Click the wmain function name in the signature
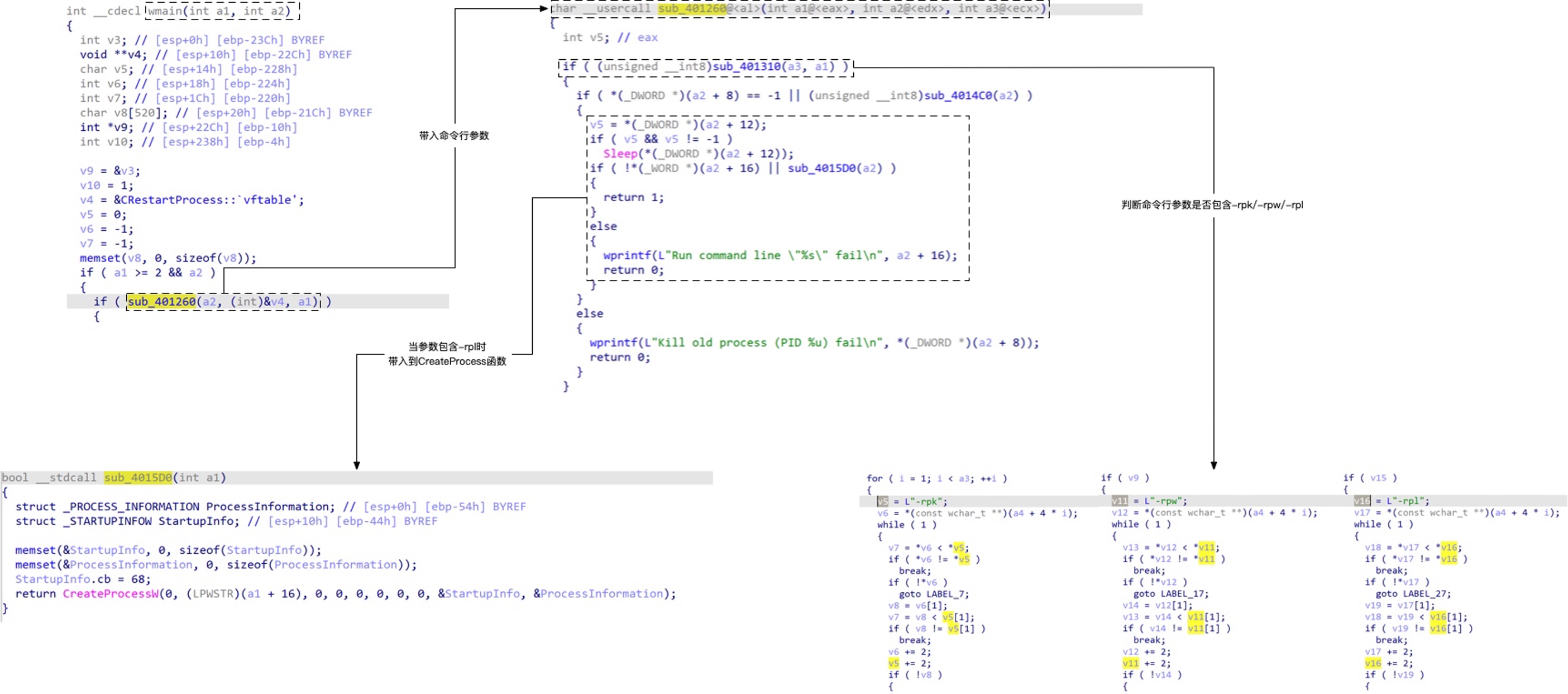1568x694 pixels. (x=165, y=11)
